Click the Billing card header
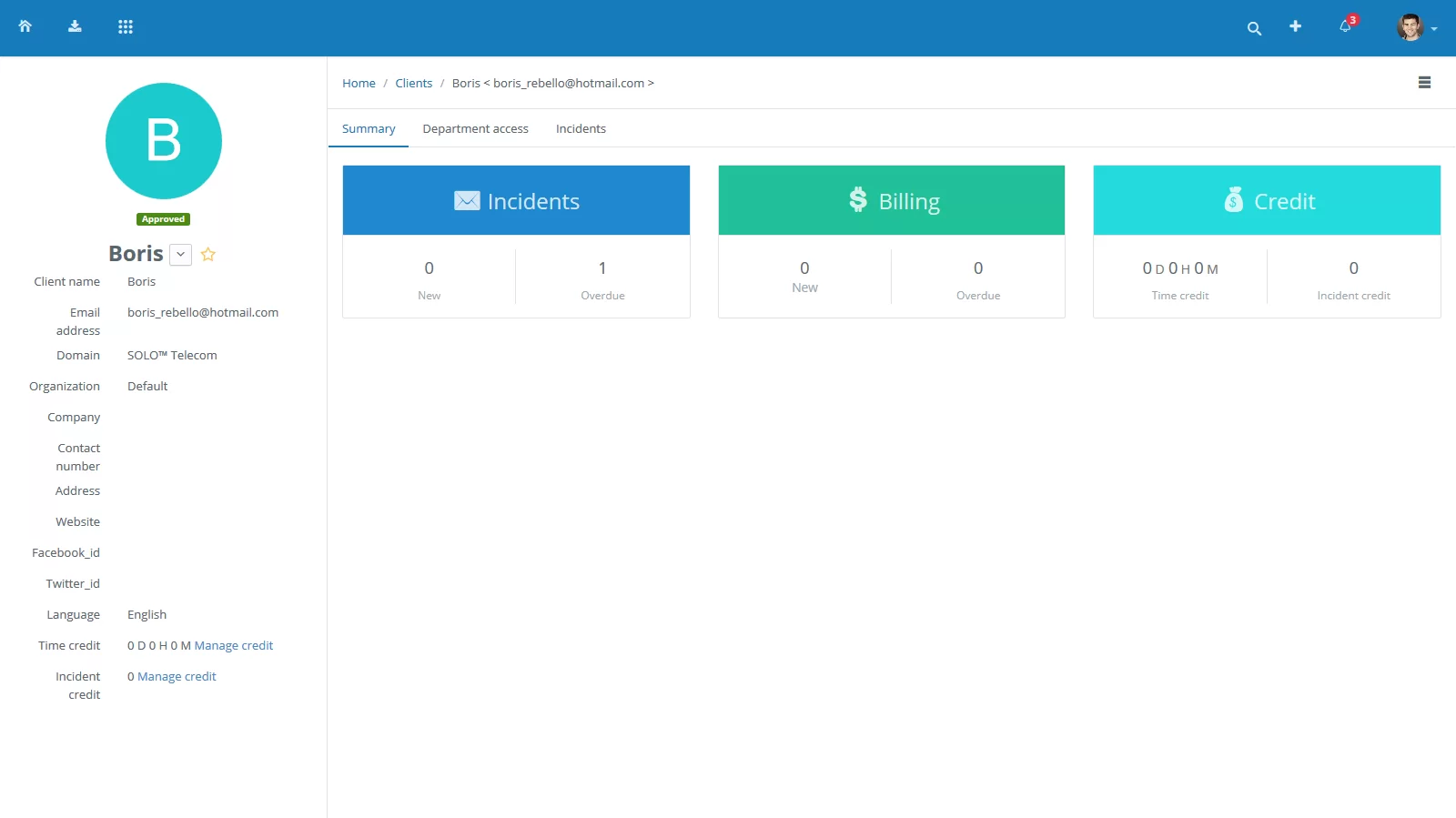The height and width of the screenshot is (818, 1456). point(891,201)
